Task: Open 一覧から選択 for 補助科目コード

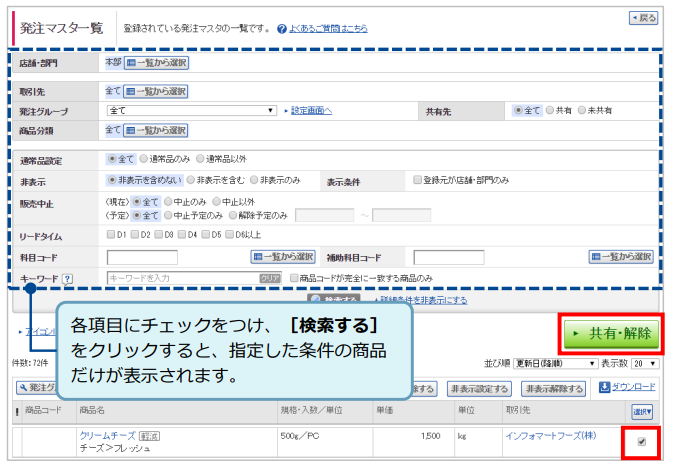Action: 621,257
